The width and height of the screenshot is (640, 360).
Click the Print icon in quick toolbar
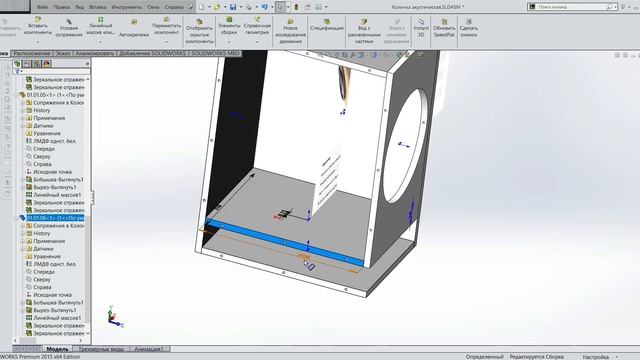pyautogui.click(x=249, y=7)
